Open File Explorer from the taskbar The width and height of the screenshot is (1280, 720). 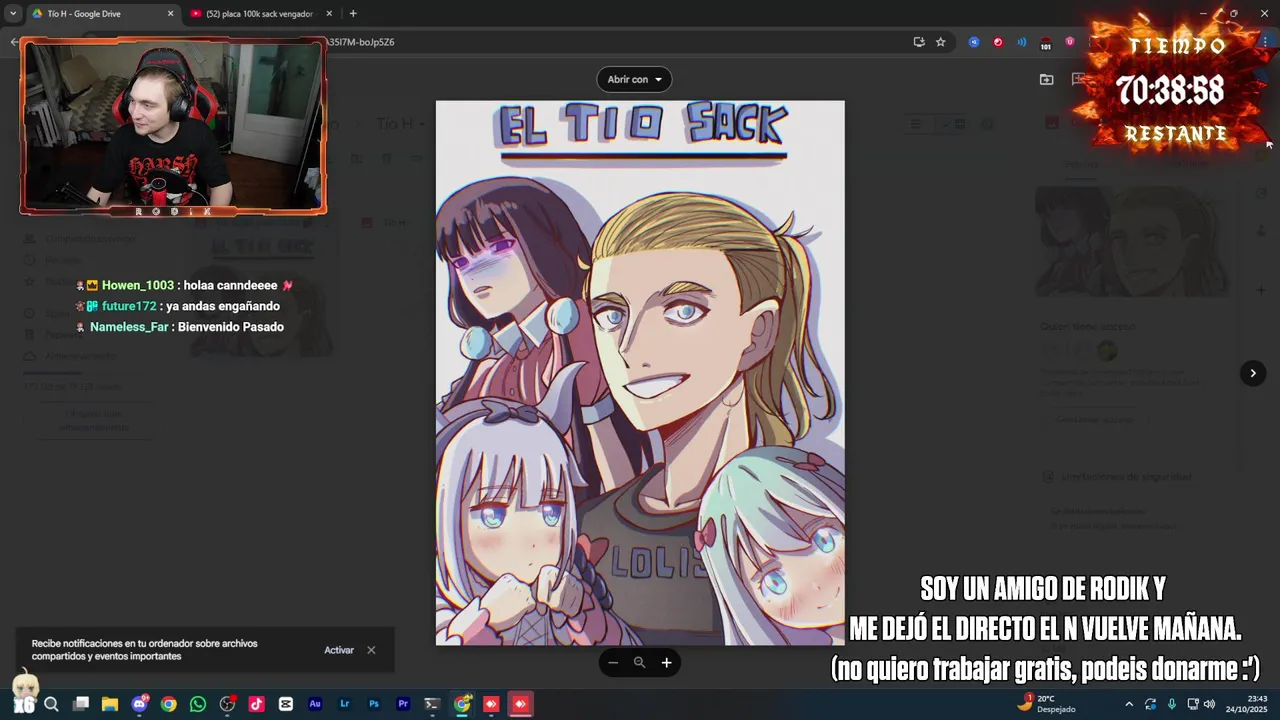click(x=110, y=704)
